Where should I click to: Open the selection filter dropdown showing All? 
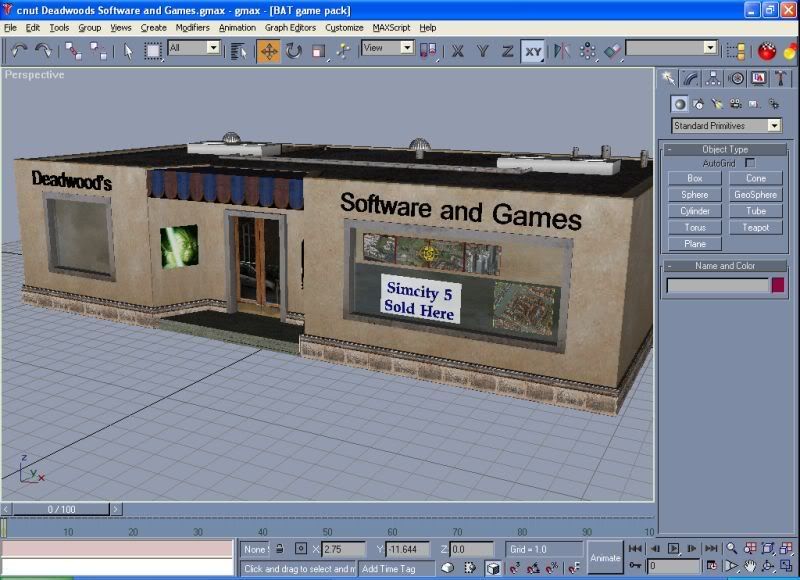point(193,48)
